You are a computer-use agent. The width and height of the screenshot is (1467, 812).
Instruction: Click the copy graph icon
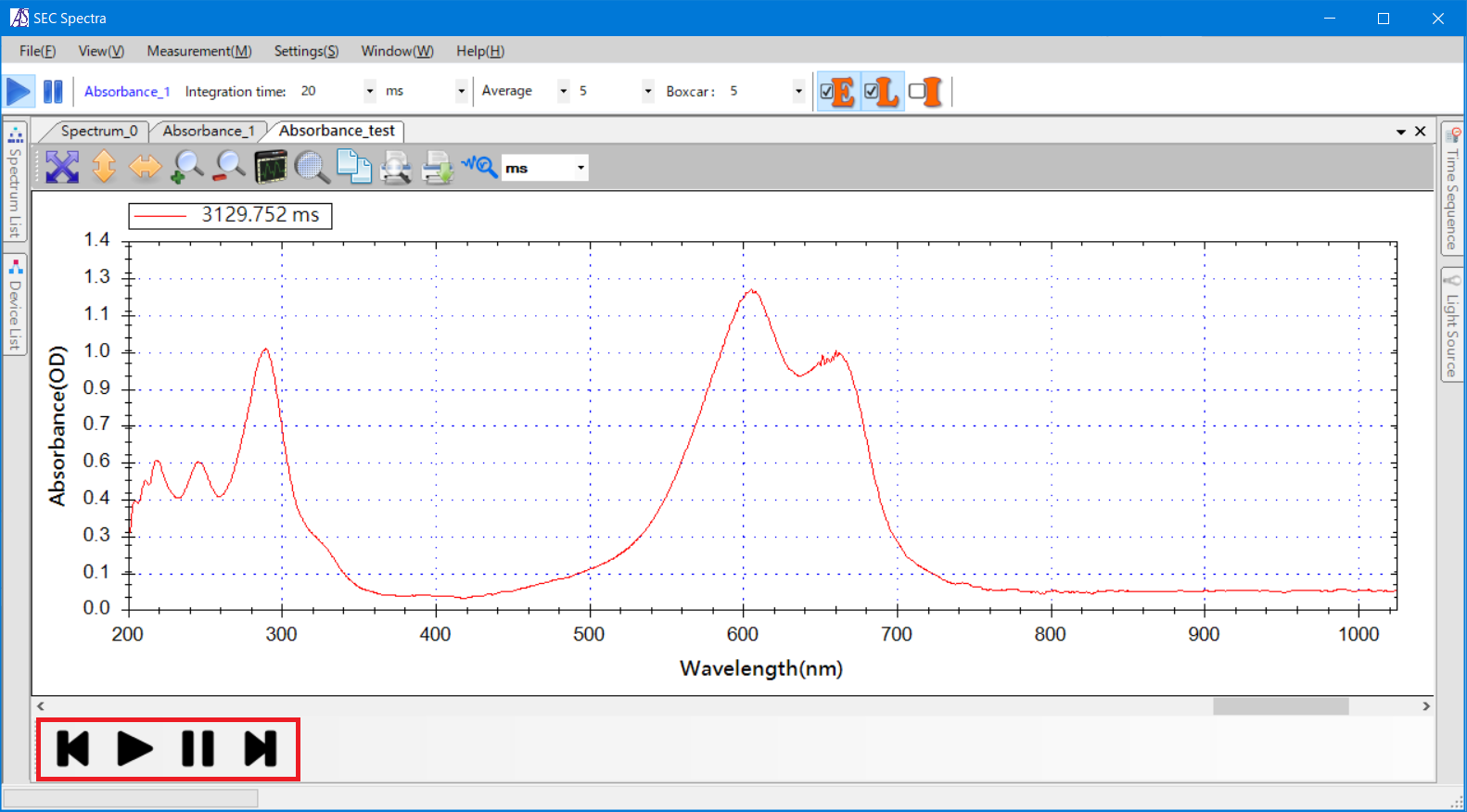353,168
